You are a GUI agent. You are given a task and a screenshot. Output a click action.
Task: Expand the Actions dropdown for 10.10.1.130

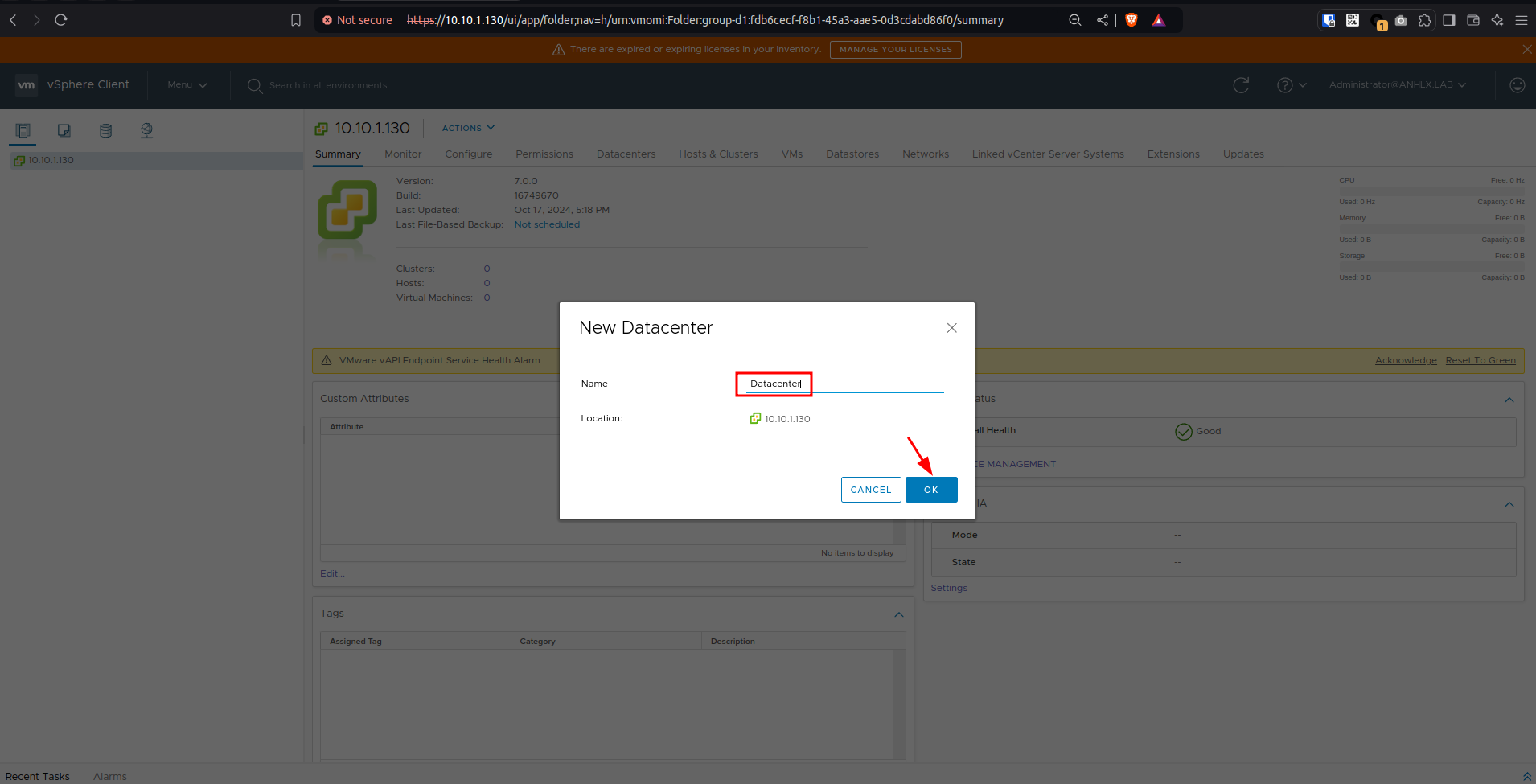point(468,128)
